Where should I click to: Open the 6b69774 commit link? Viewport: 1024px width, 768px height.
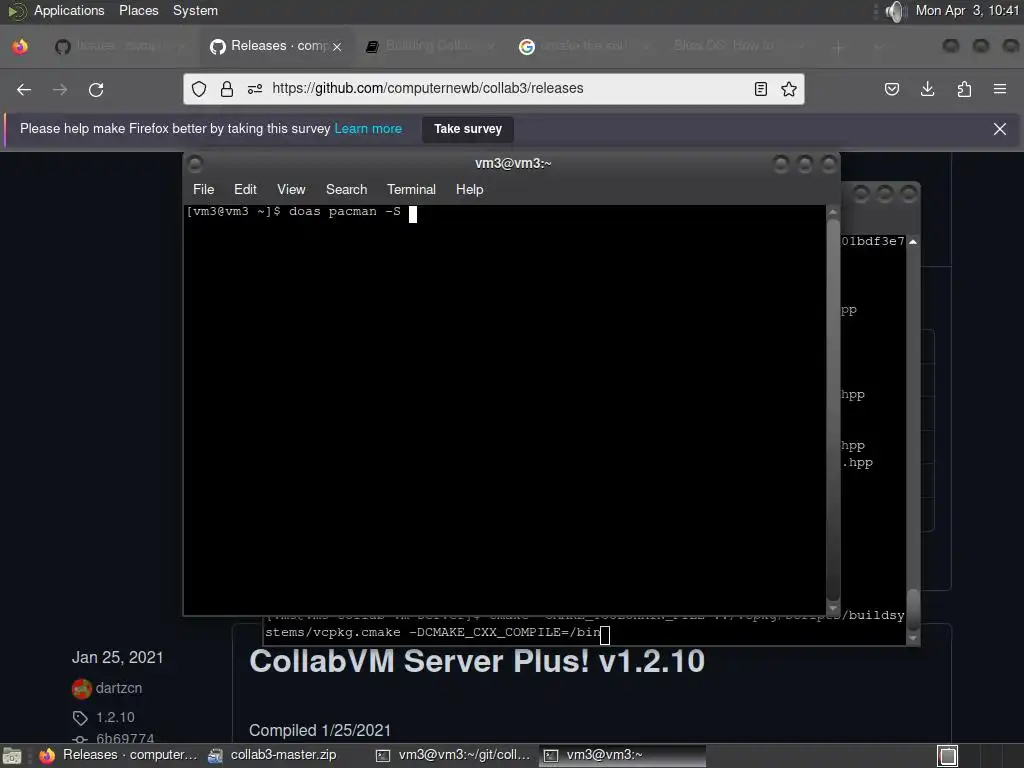tap(125, 739)
